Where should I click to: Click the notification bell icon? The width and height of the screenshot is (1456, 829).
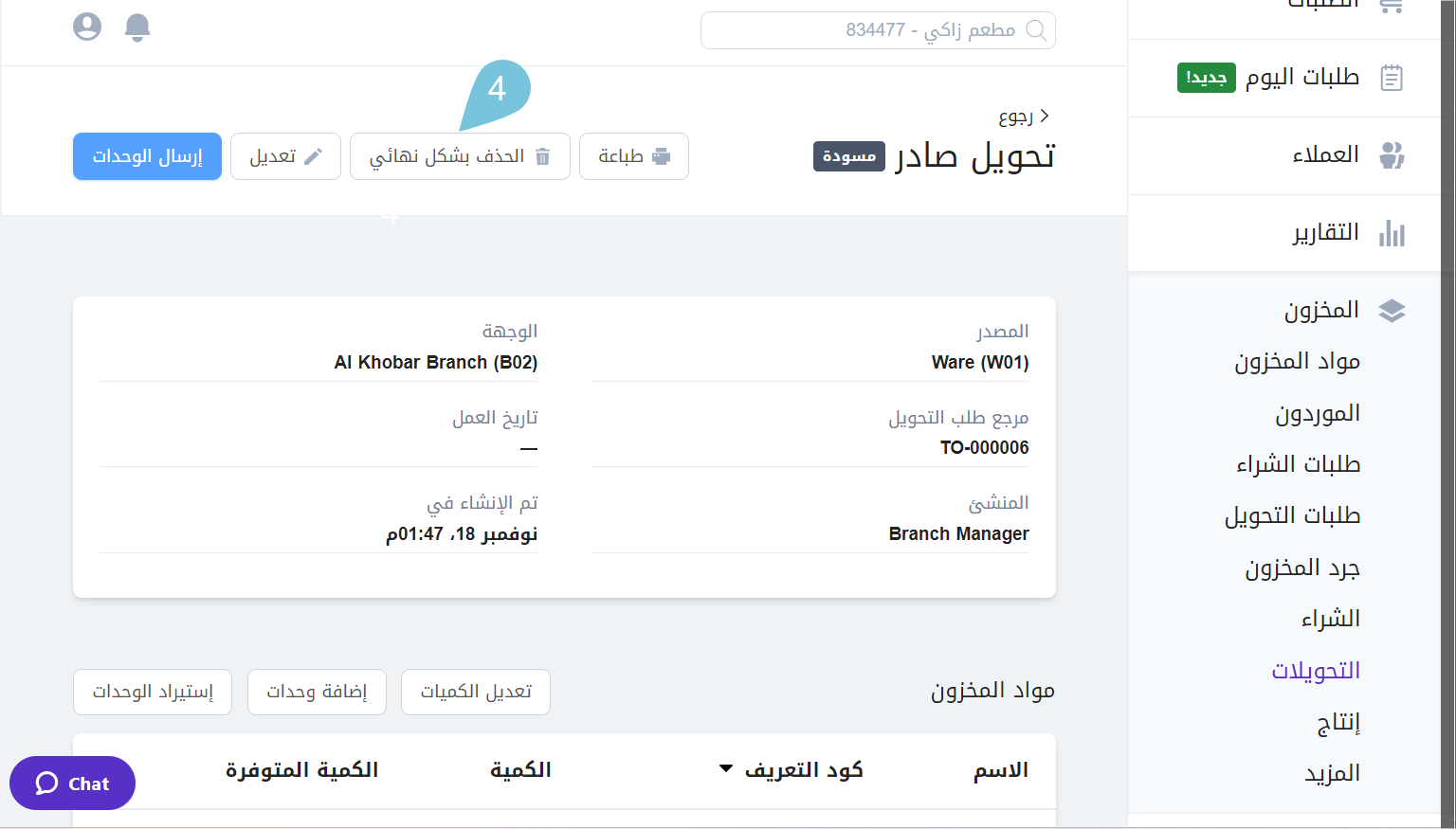coord(137,27)
